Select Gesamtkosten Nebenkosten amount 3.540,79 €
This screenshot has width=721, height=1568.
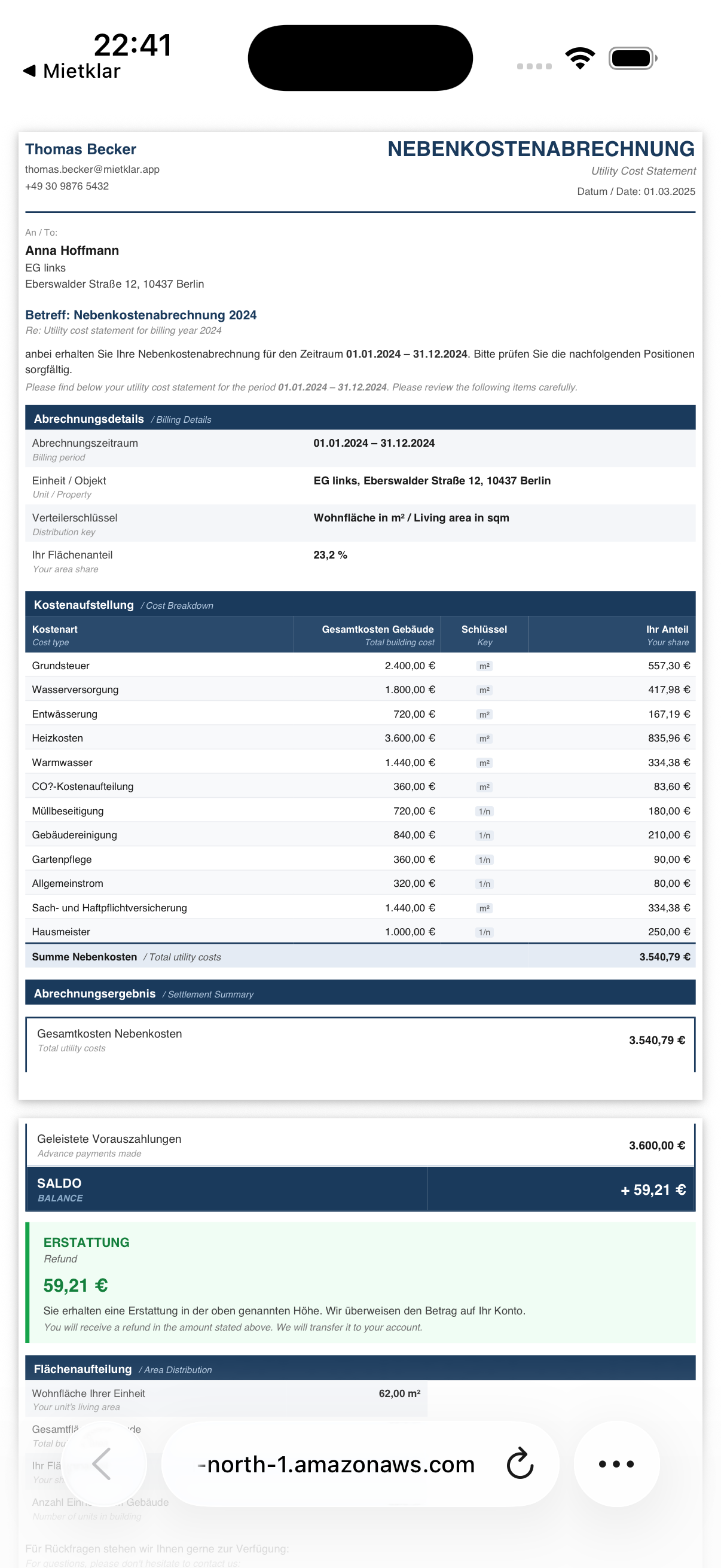pos(656,1041)
